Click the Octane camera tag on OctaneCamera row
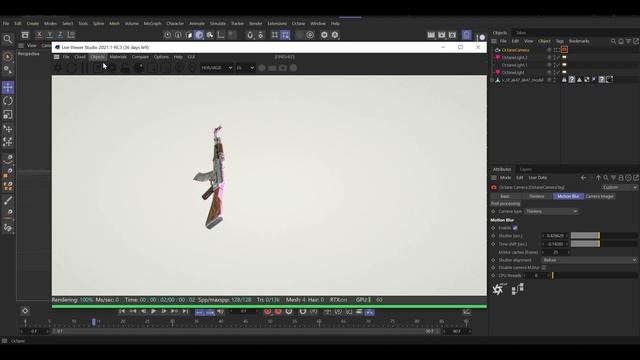 point(564,50)
